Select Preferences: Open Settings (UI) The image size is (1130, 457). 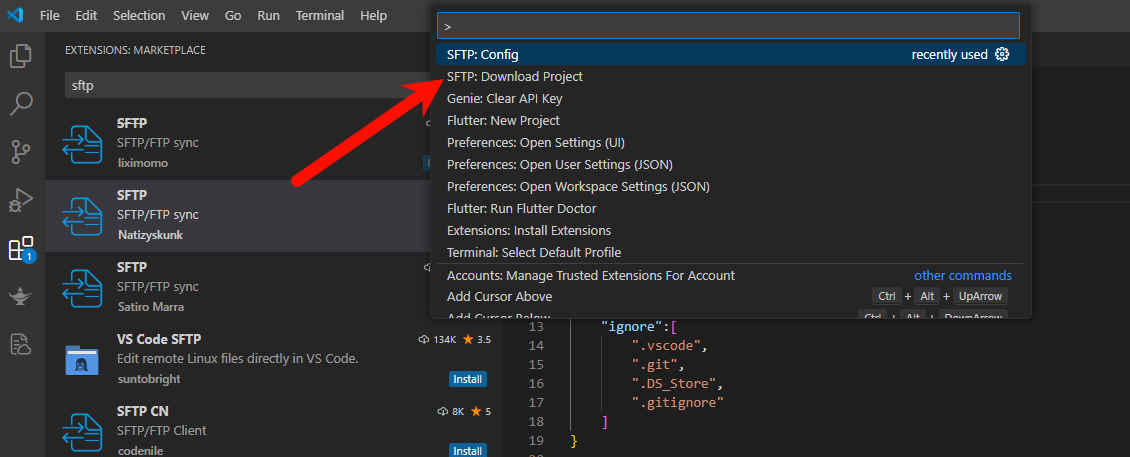pyautogui.click(x=731, y=143)
